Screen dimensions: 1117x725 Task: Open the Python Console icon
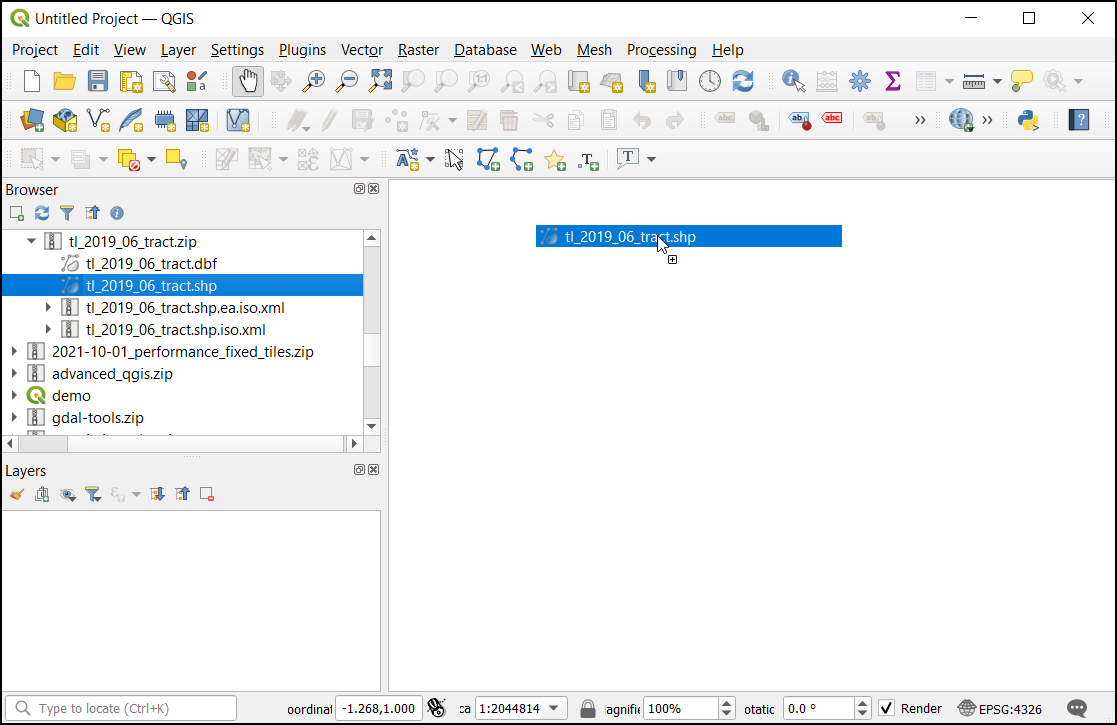click(x=1027, y=120)
